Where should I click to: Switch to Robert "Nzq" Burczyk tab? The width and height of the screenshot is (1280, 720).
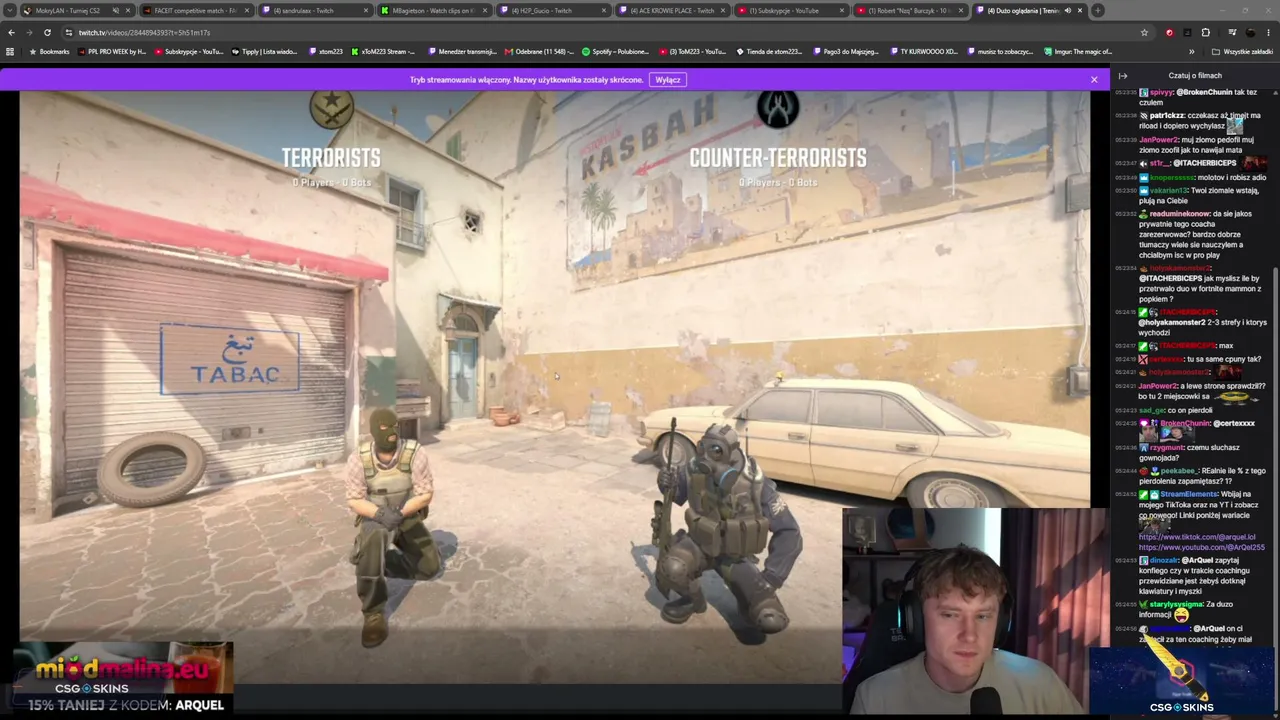tap(909, 10)
